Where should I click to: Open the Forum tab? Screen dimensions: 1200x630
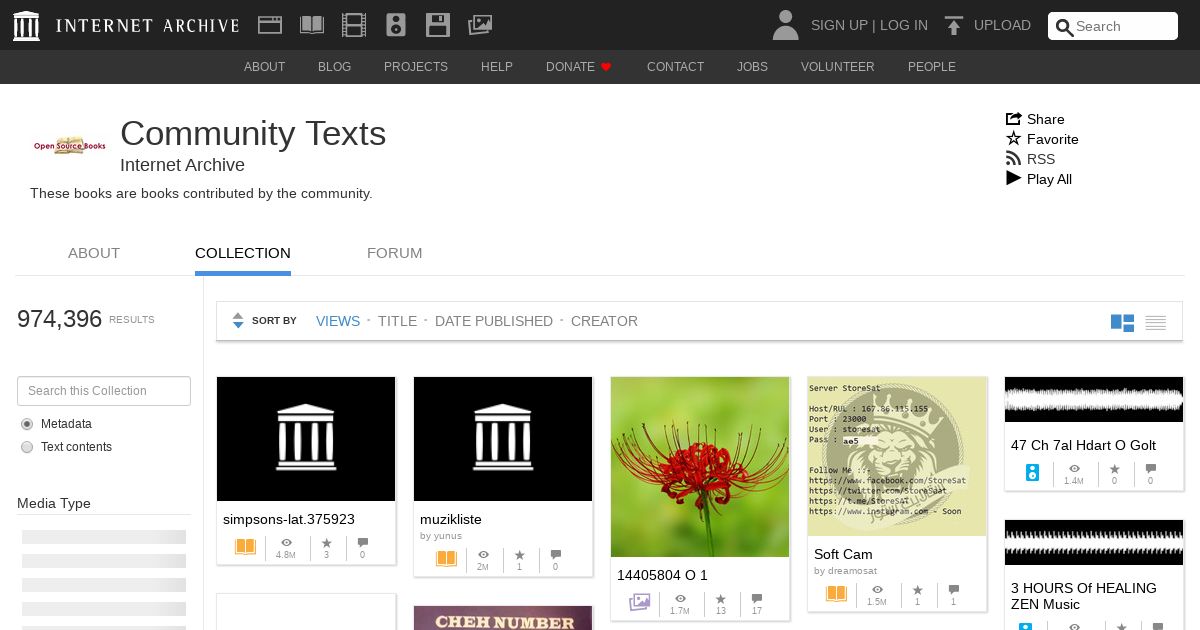coord(395,253)
